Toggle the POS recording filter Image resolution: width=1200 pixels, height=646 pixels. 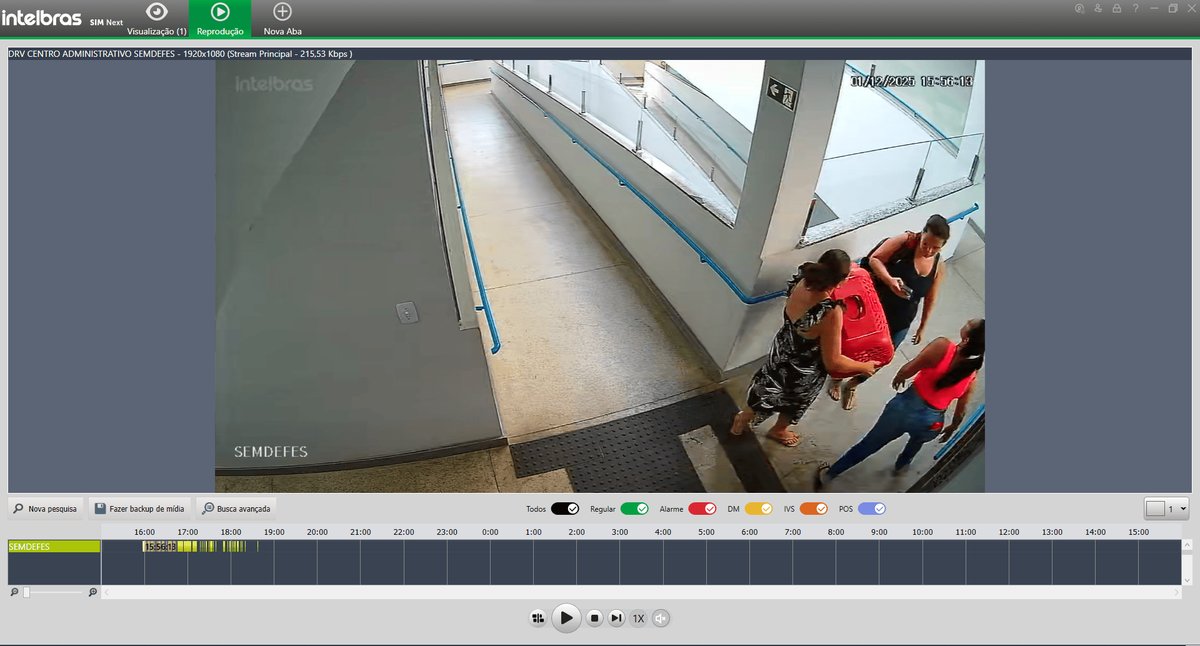(x=872, y=508)
